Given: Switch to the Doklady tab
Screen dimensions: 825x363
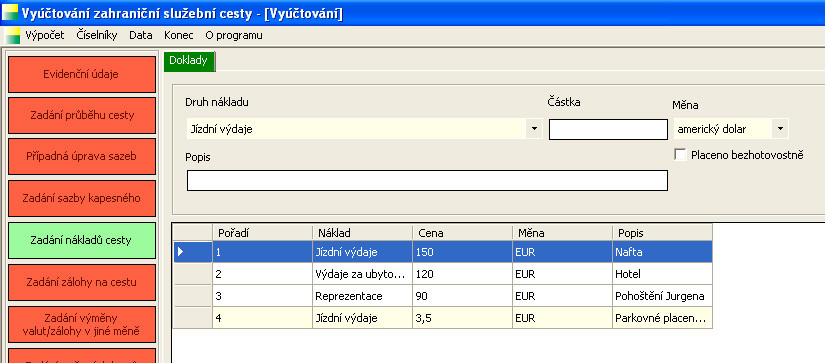Looking at the screenshot, I should [188, 61].
